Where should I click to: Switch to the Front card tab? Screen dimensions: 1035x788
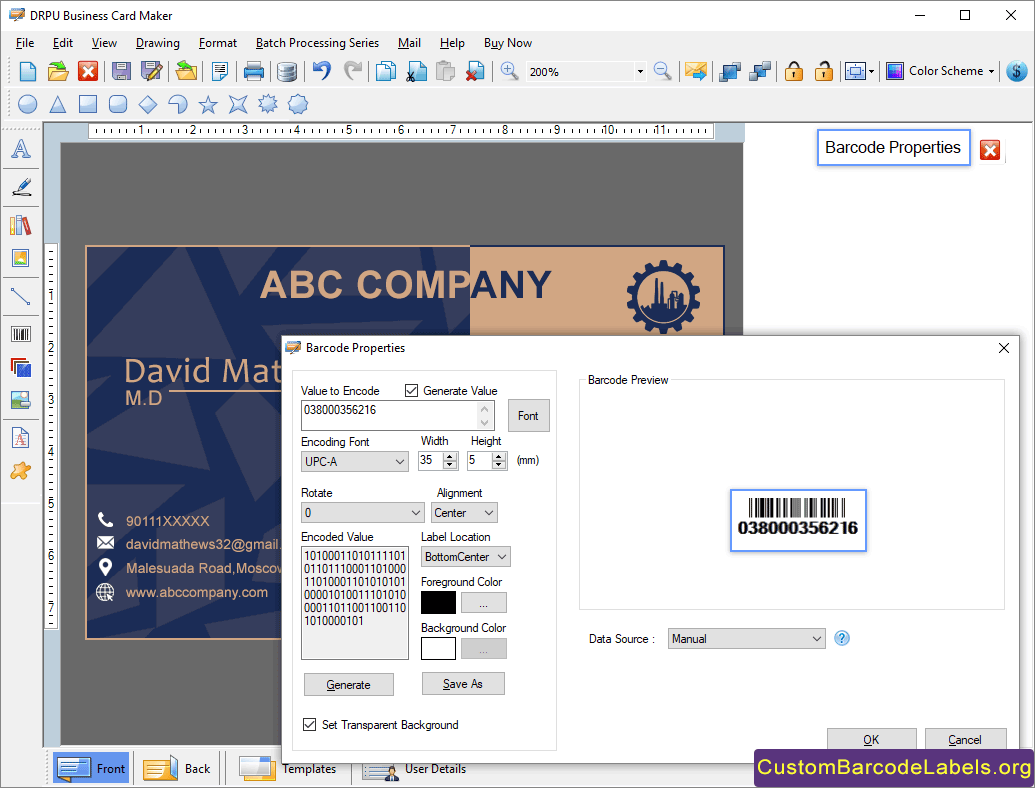tap(91, 768)
